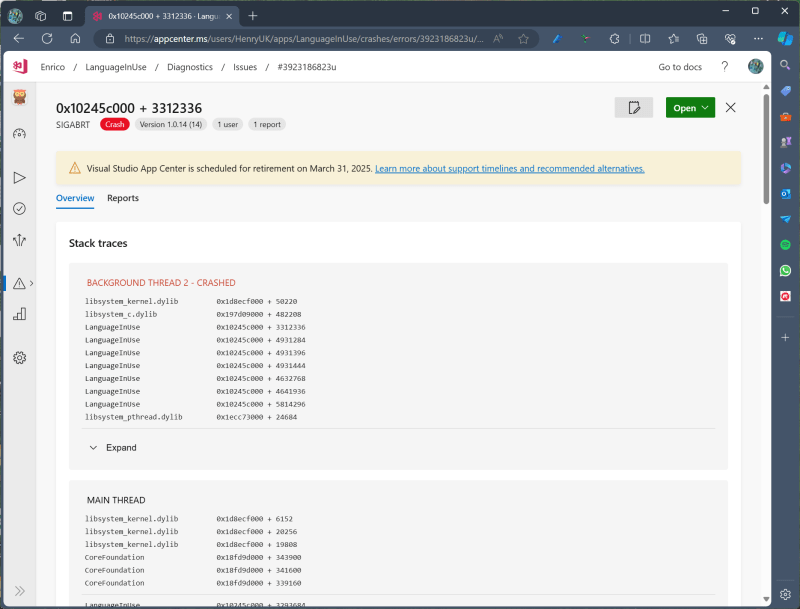Open the sidebar settings gear
Viewport: 800px width, 609px height.
[785, 594]
